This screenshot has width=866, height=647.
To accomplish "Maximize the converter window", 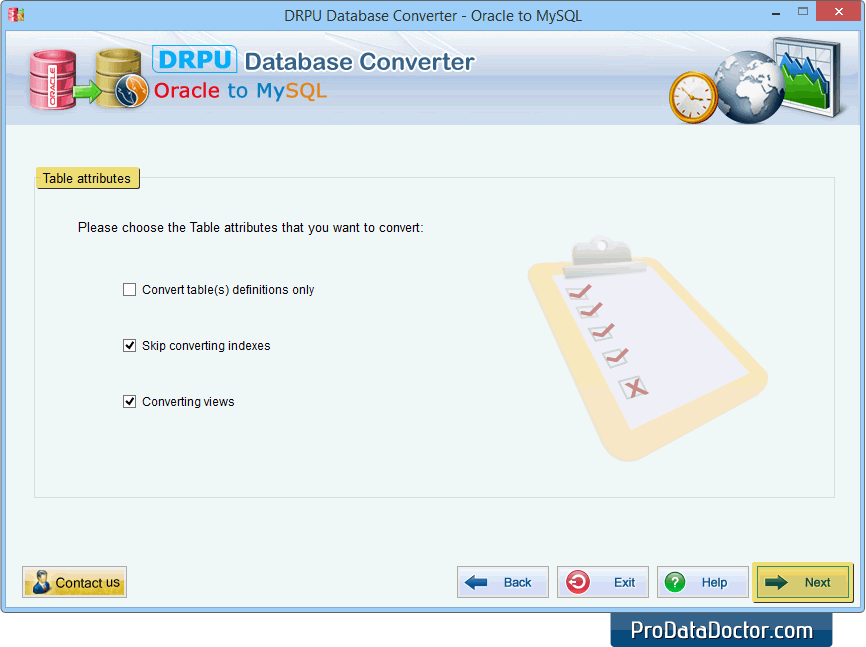I will (x=803, y=12).
